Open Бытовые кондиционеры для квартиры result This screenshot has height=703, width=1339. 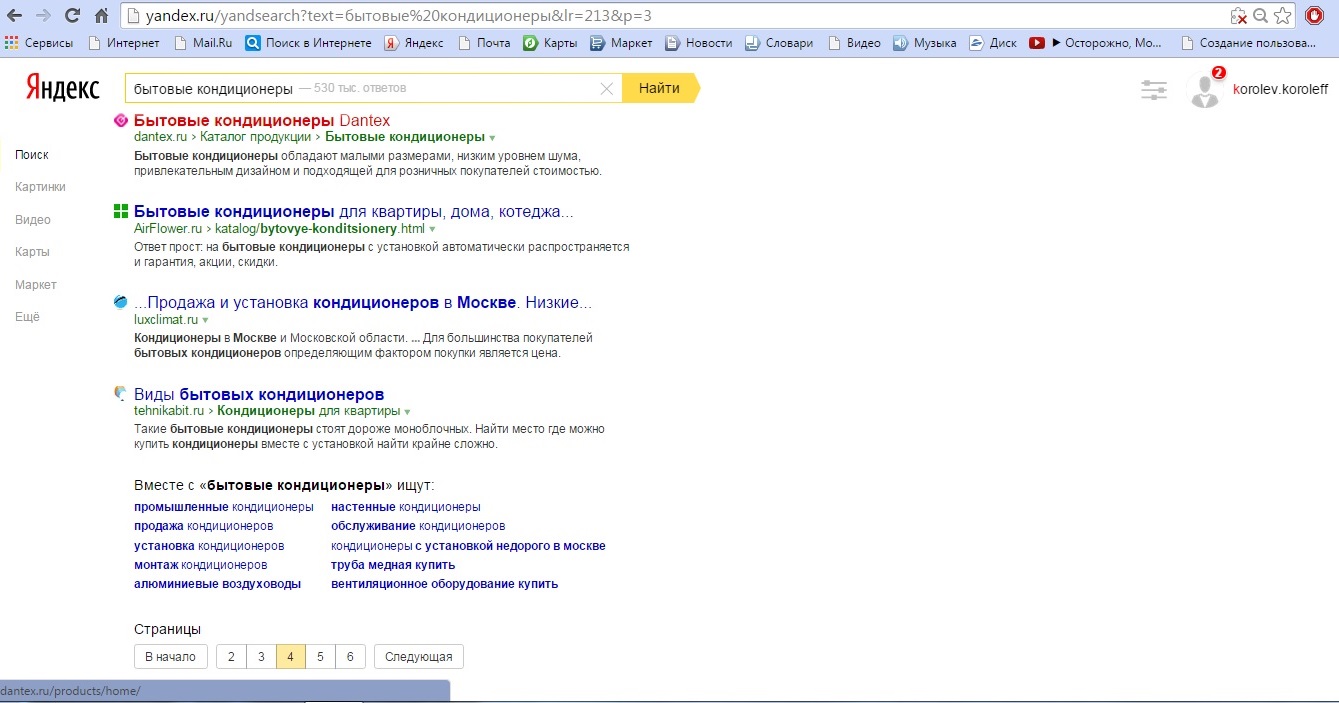pos(354,212)
